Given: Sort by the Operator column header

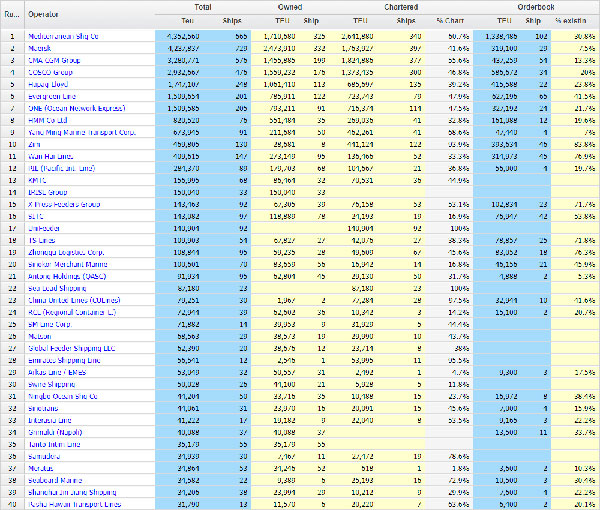Looking at the screenshot, I should tap(43, 14).
